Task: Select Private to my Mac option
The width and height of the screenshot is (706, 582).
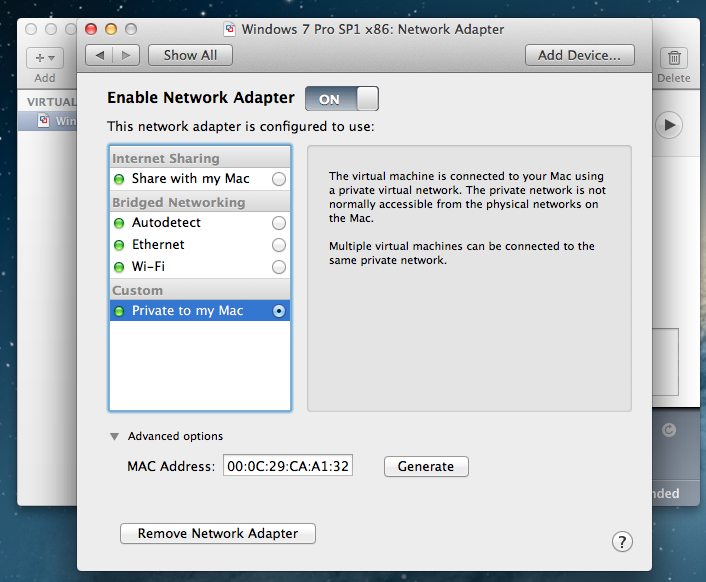Action: click(278, 311)
